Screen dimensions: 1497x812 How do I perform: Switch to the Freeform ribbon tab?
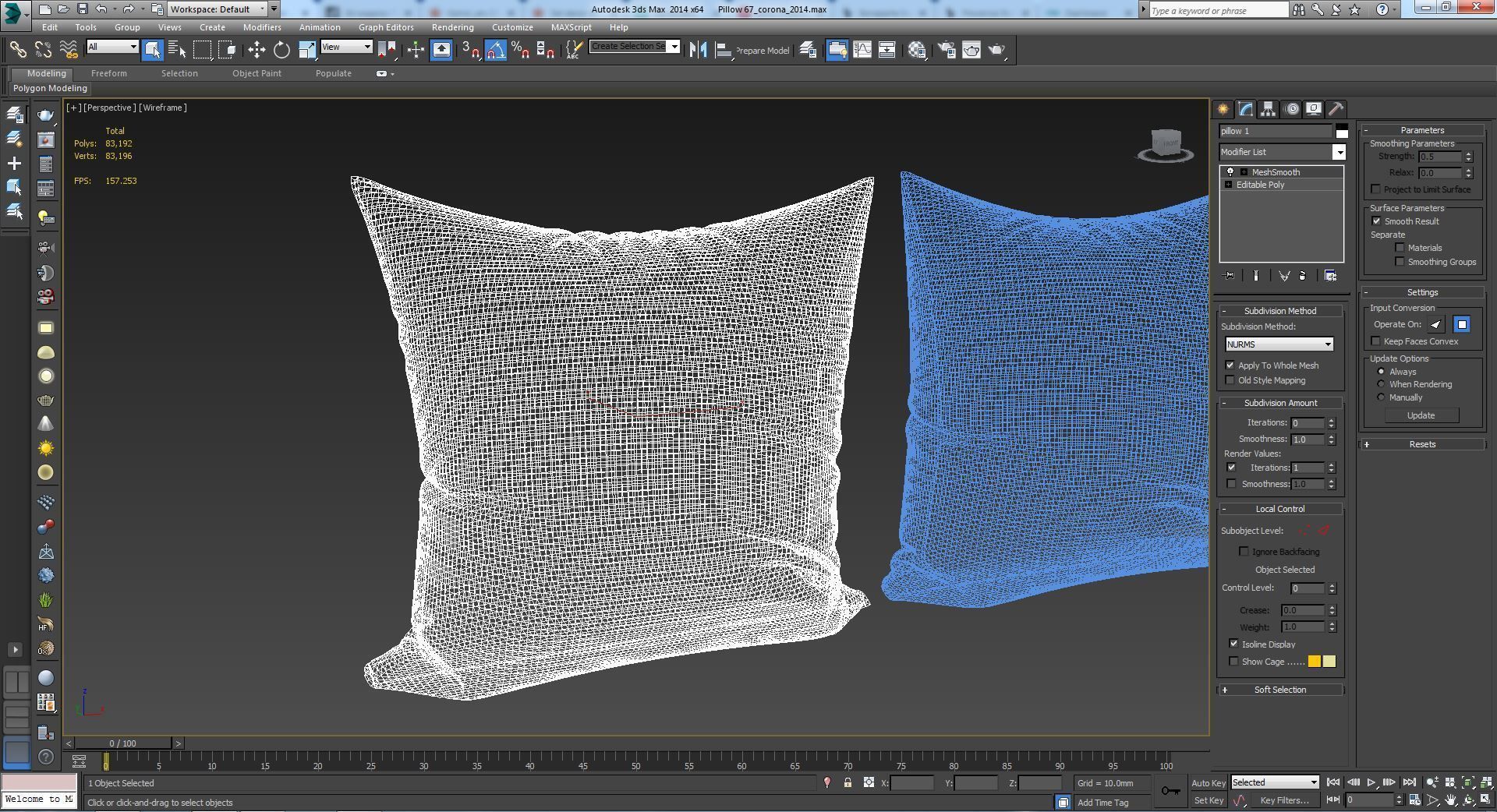pyautogui.click(x=108, y=73)
